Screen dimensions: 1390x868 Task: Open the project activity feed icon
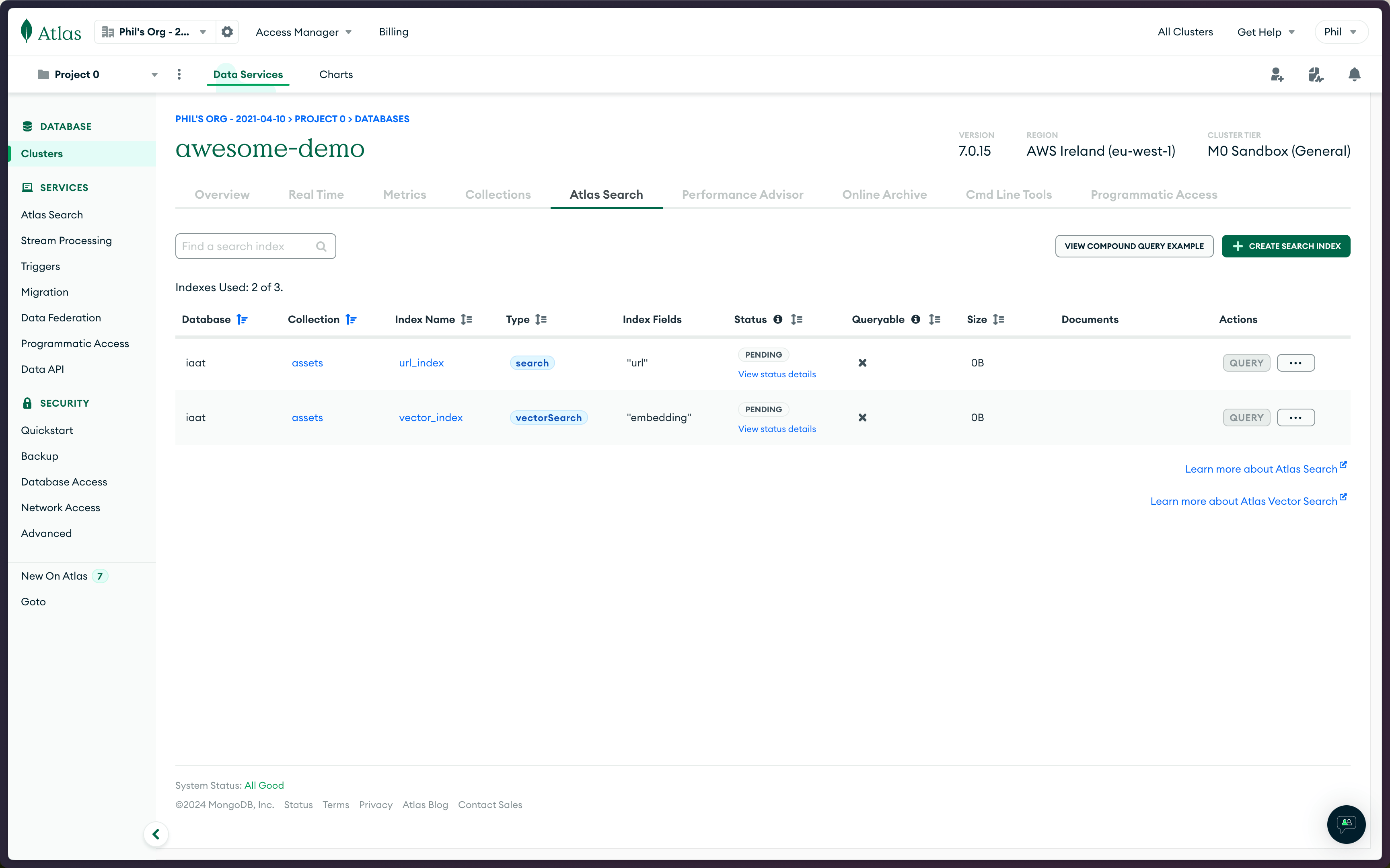(x=1316, y=74)
